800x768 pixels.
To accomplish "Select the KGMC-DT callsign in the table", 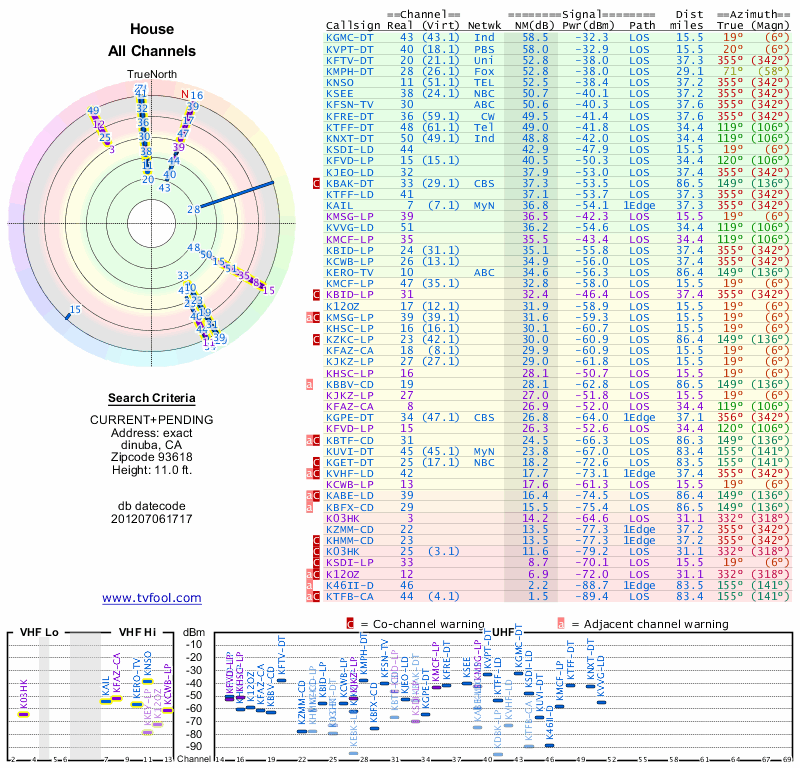I will coord(350,37).
